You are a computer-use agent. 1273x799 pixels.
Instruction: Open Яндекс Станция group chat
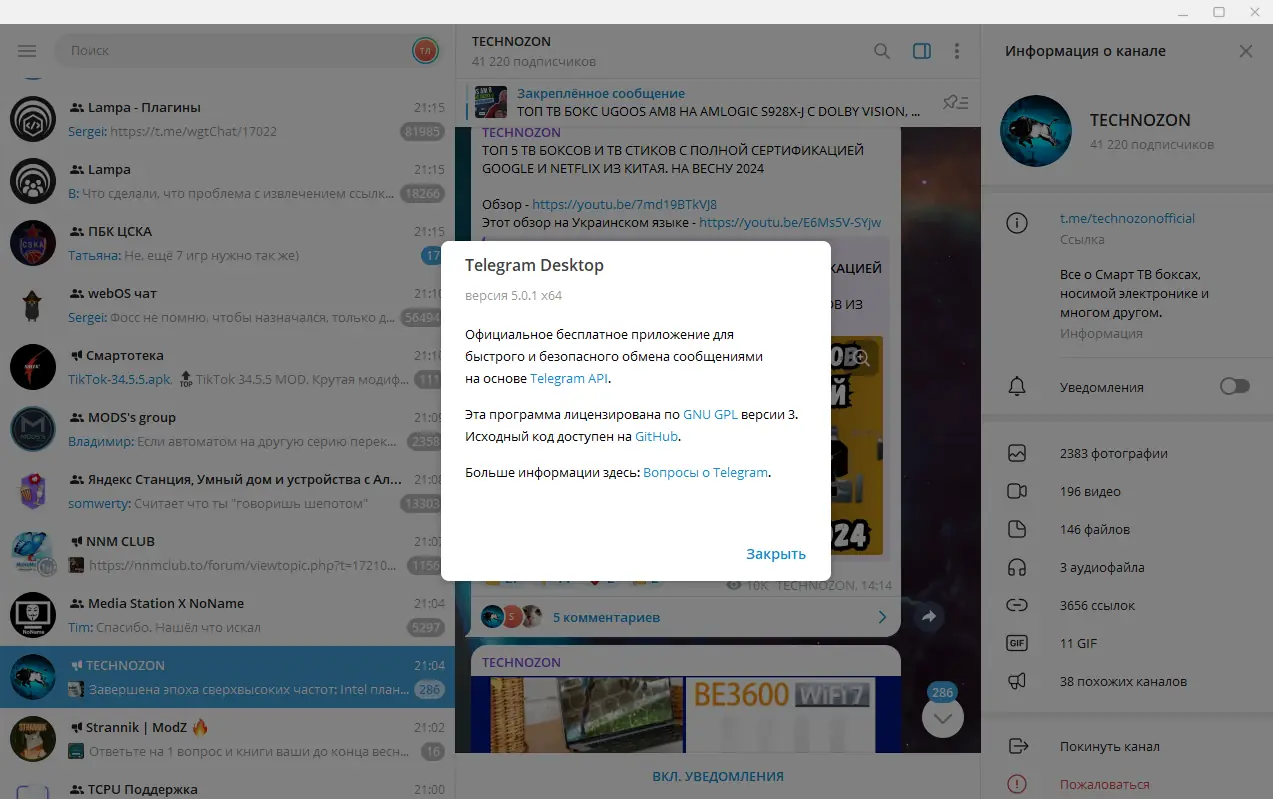pyautogui.click(x=227, y=491)
